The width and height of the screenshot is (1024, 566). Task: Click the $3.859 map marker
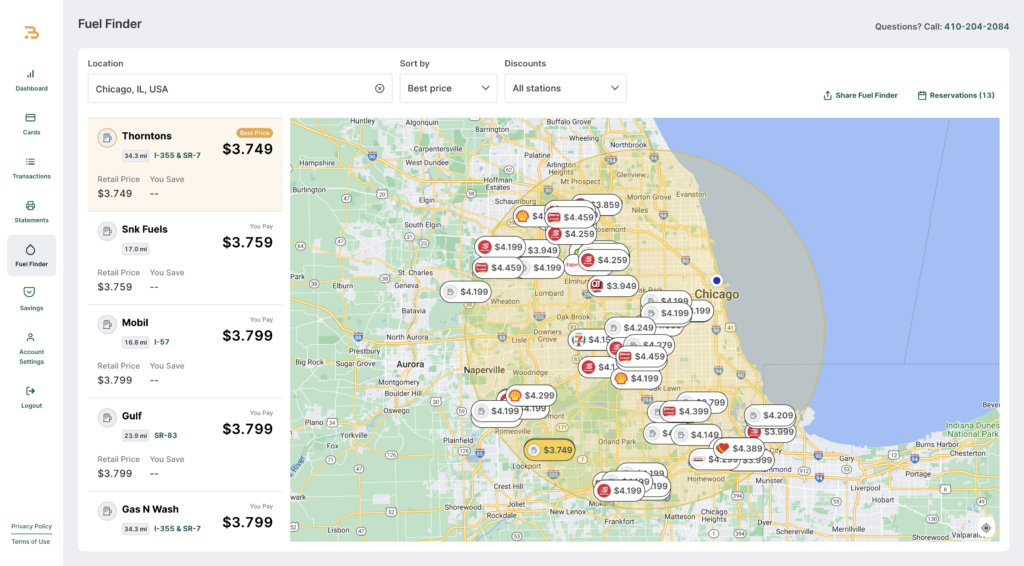(x=605, y=204)
